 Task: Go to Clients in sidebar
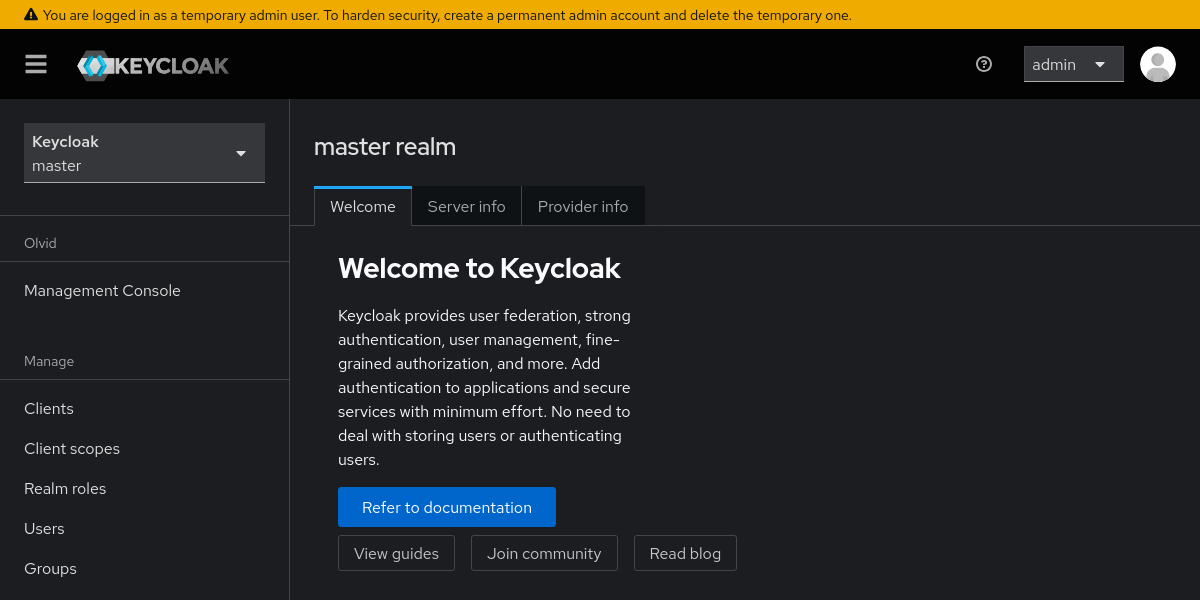pyautogui.click(x=144, y=409)
